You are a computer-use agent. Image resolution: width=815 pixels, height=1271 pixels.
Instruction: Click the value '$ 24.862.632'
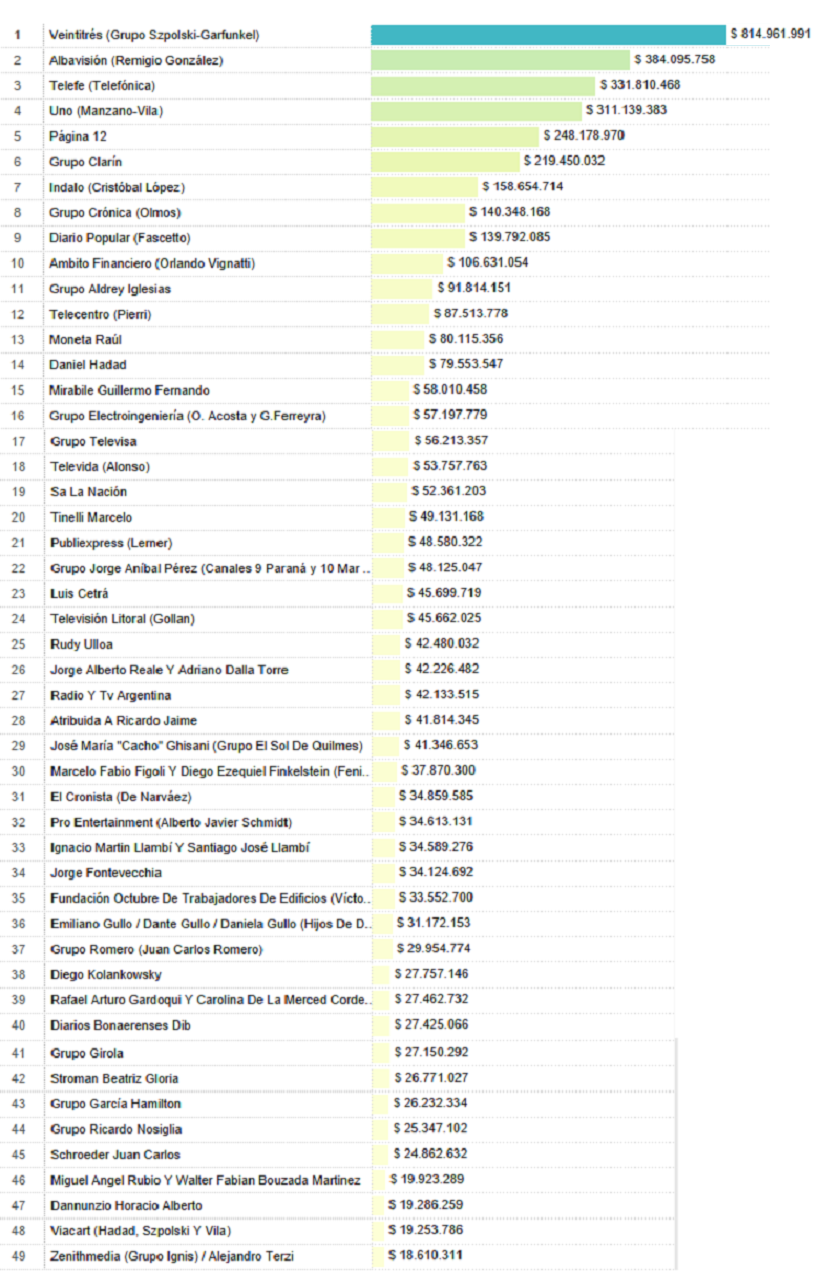point(430,1154)
